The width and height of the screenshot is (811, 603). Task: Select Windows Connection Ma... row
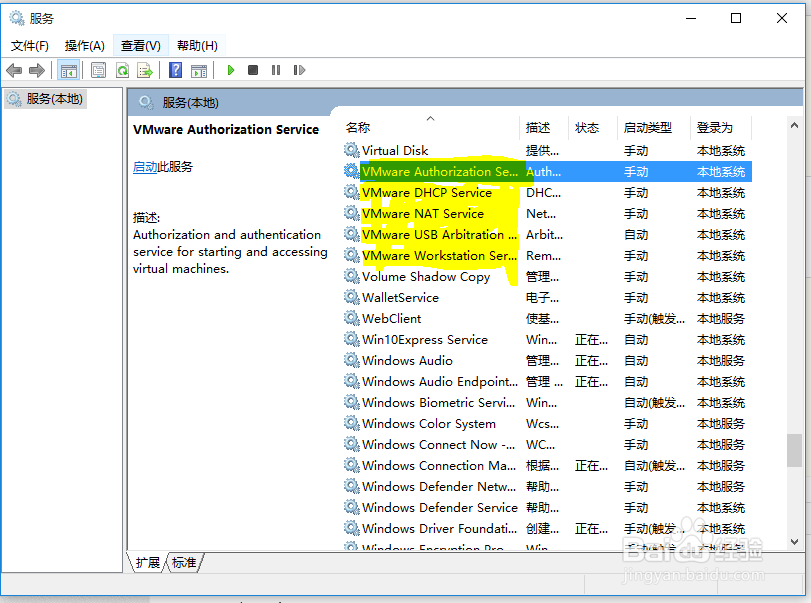tap(547, 465)
